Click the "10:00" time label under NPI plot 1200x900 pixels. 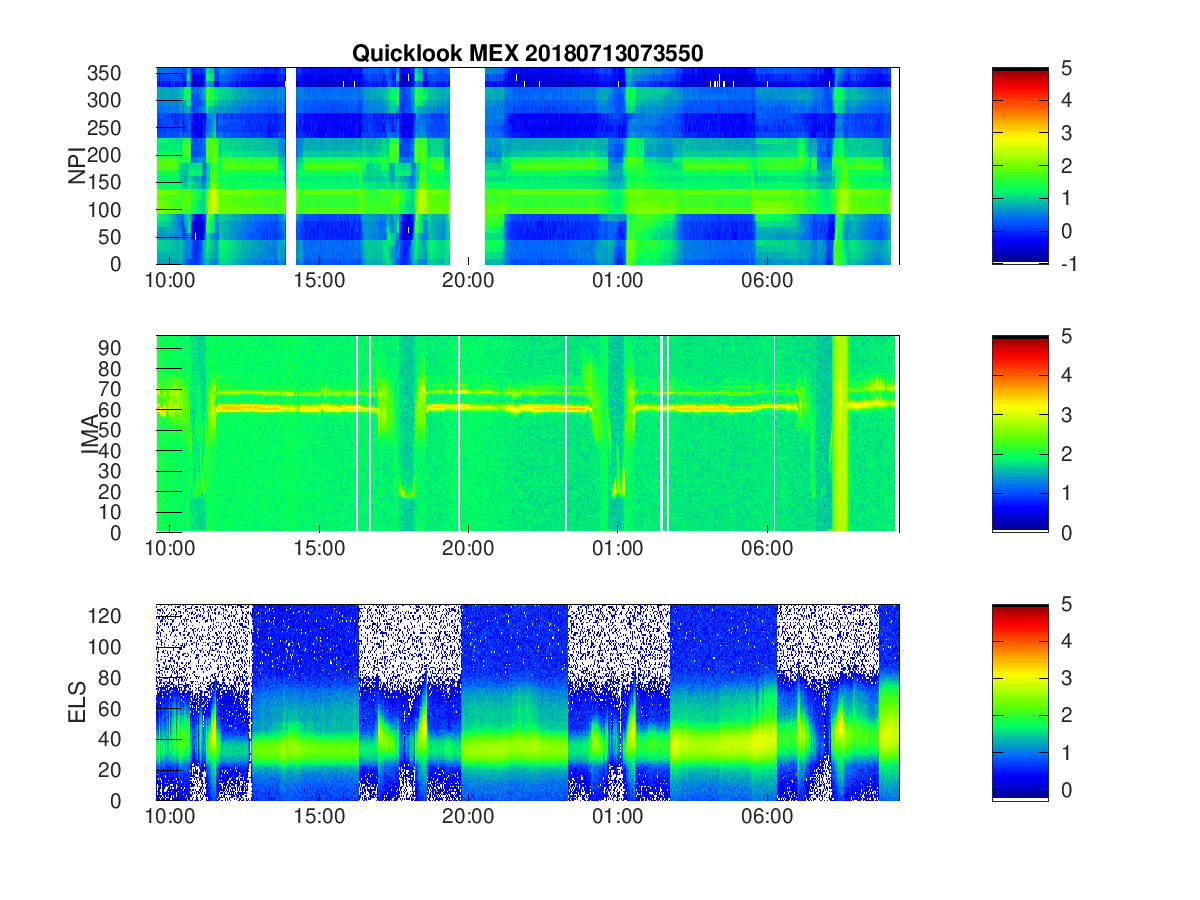click(x=170, y=281)
